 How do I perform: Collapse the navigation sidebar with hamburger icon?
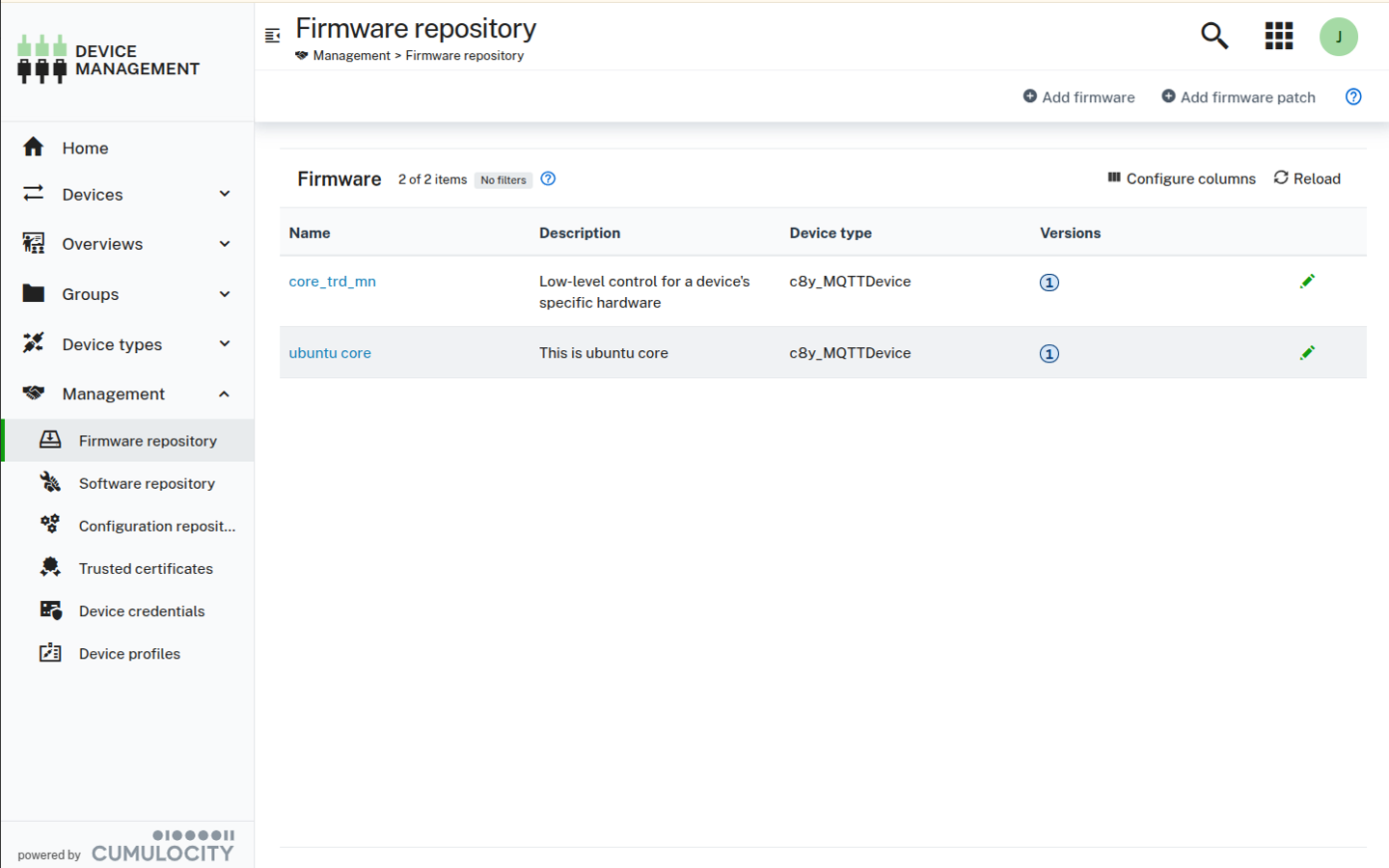pos(273,34)
